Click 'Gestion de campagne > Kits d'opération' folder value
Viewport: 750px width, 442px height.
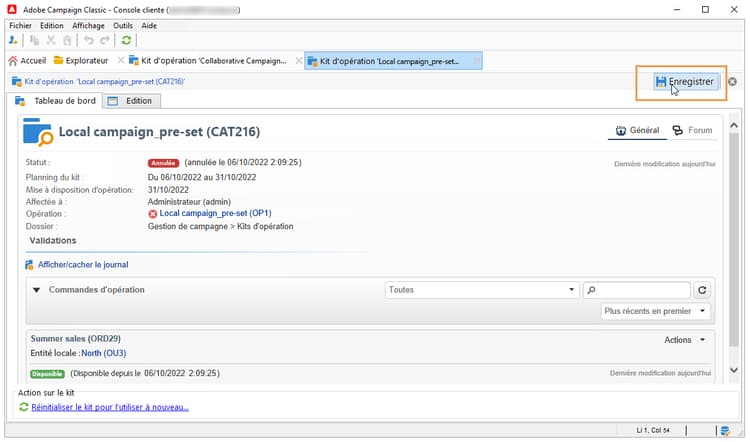click(221, 226)
